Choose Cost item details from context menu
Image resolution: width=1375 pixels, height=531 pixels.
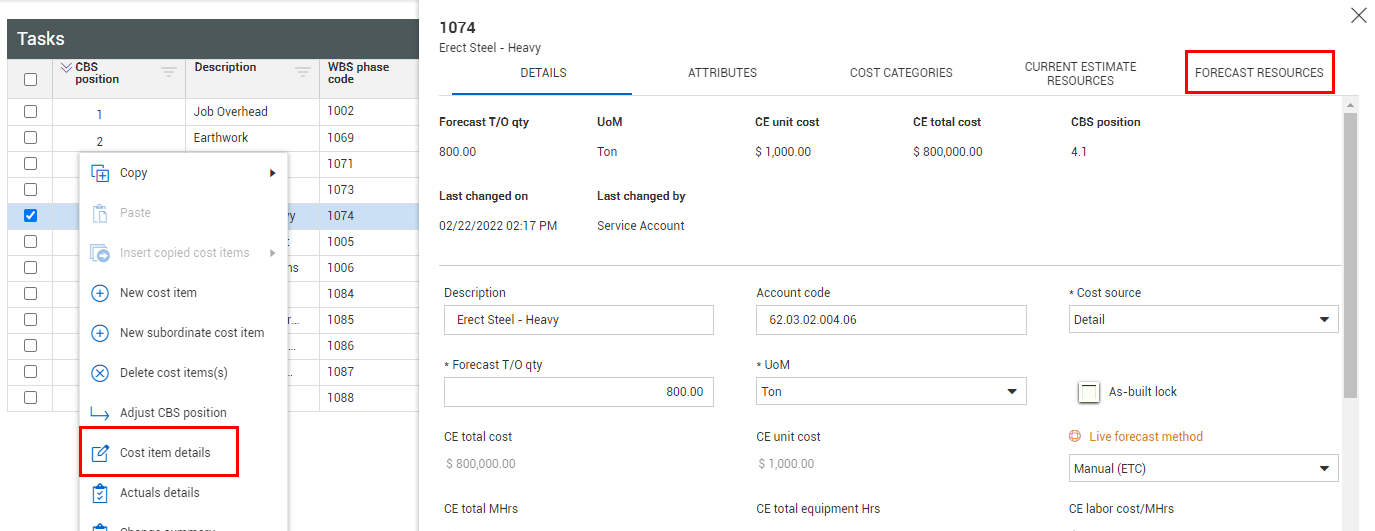(165, 453)
